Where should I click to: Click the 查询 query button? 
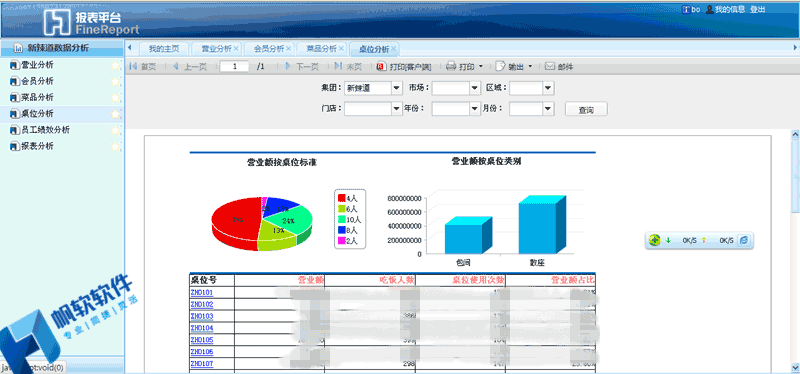(x=586, y=109)
